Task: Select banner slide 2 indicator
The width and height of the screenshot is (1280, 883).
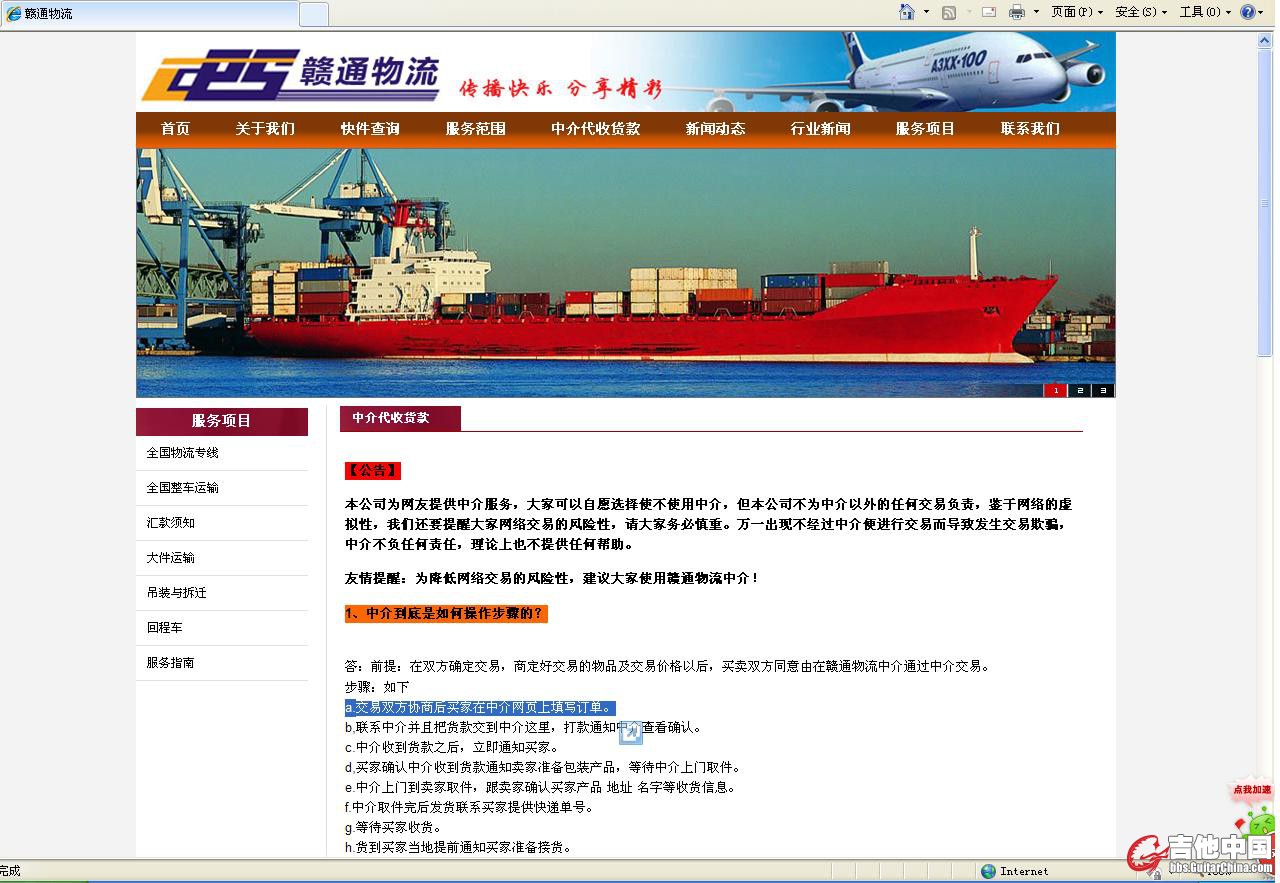Action: click(1079, 390)
